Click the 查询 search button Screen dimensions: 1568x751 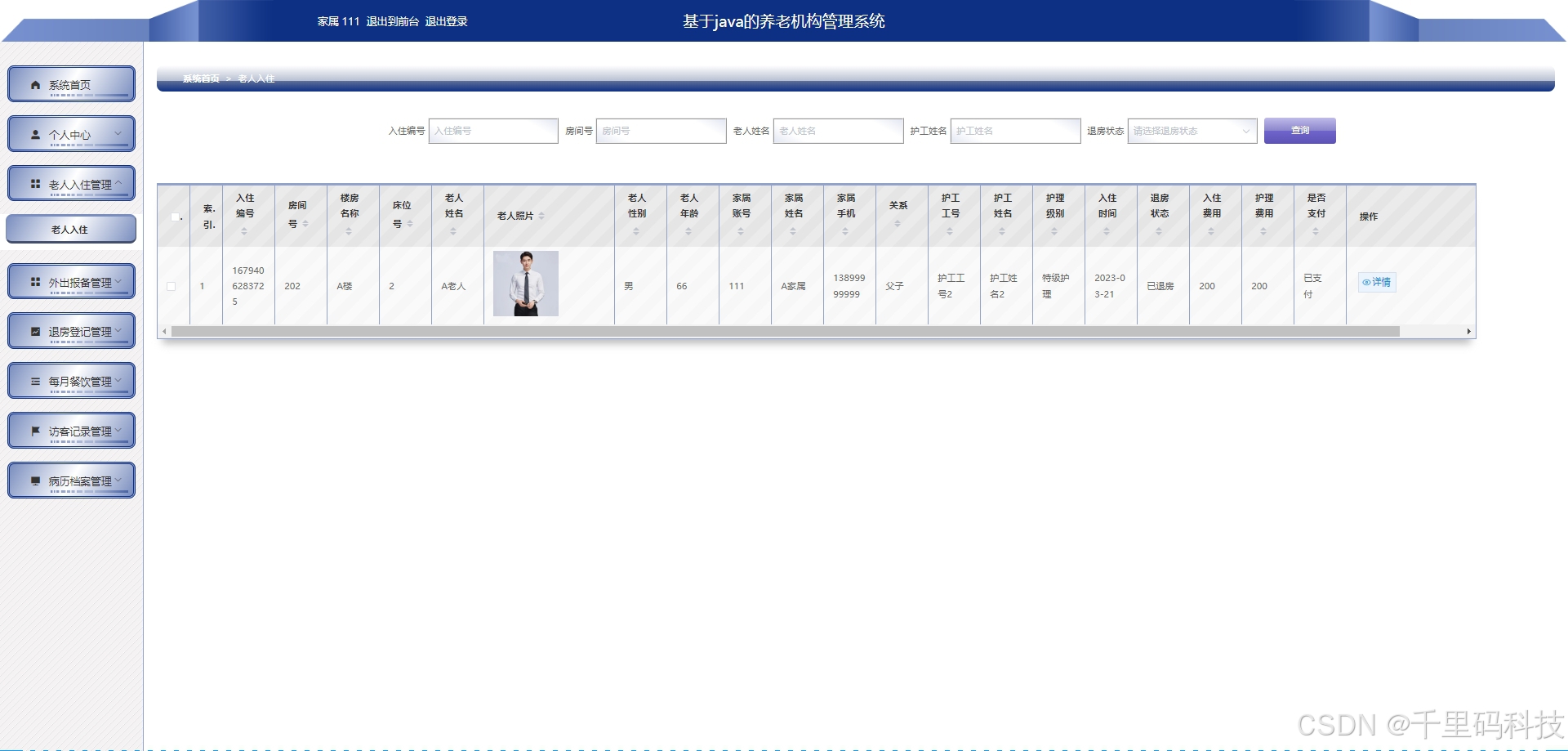click(1299, 131)
